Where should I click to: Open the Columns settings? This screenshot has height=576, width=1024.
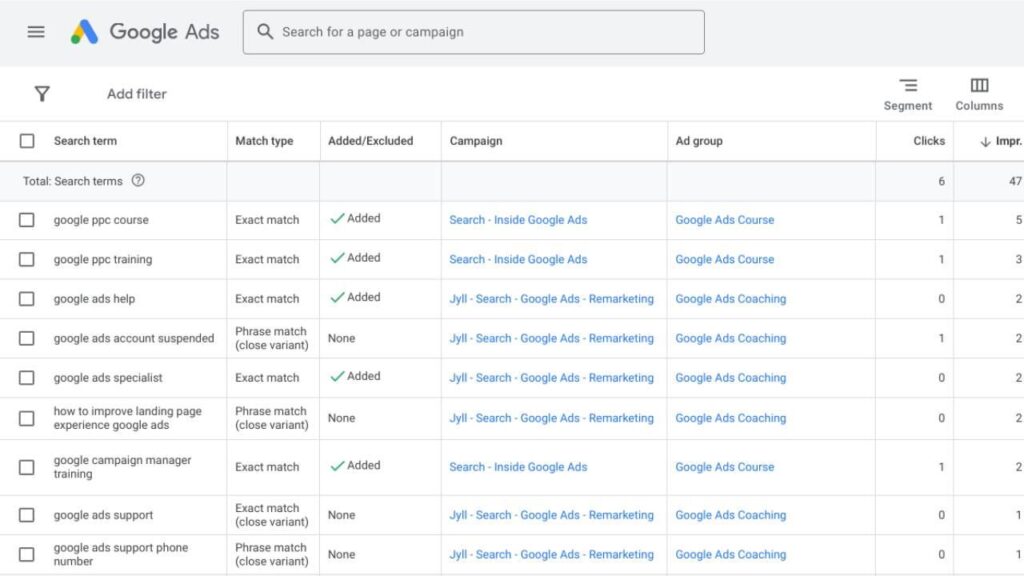click(979, 95)
